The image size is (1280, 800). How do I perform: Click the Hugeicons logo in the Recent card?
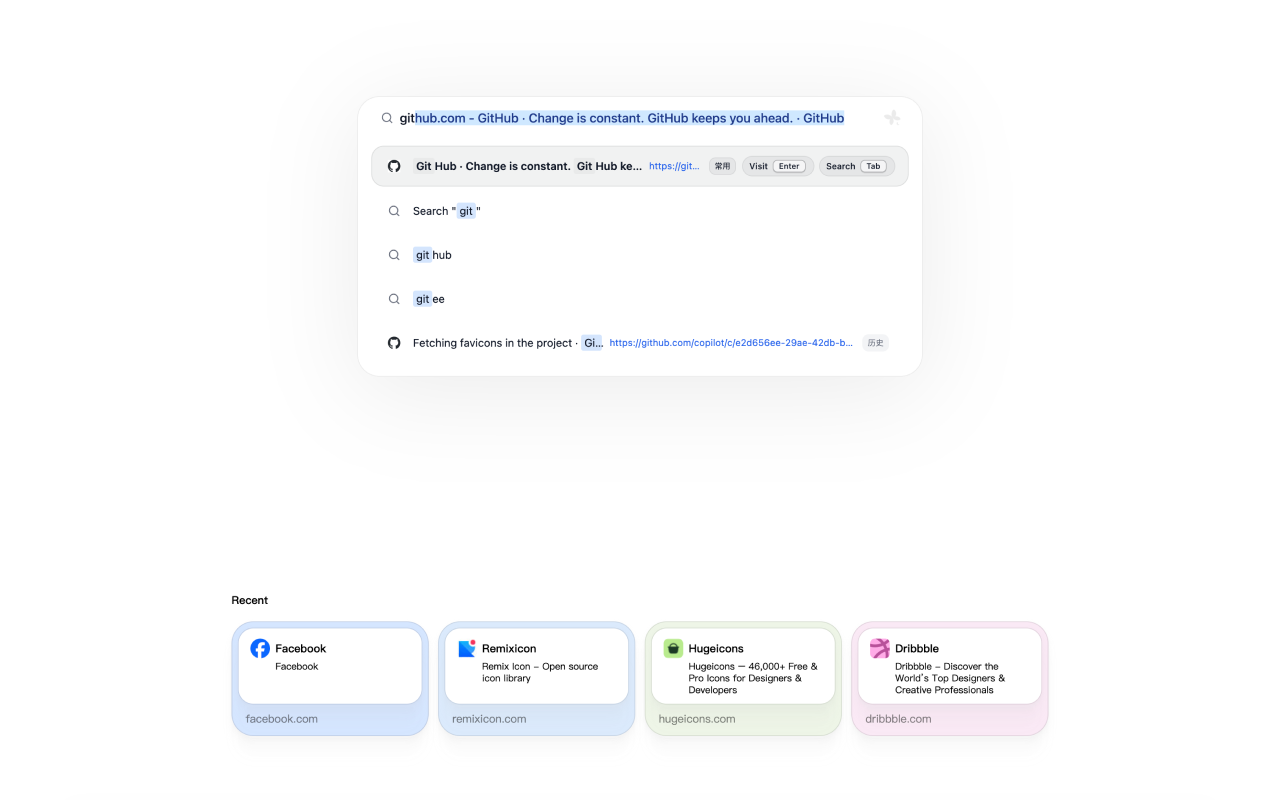click(673, 649)
